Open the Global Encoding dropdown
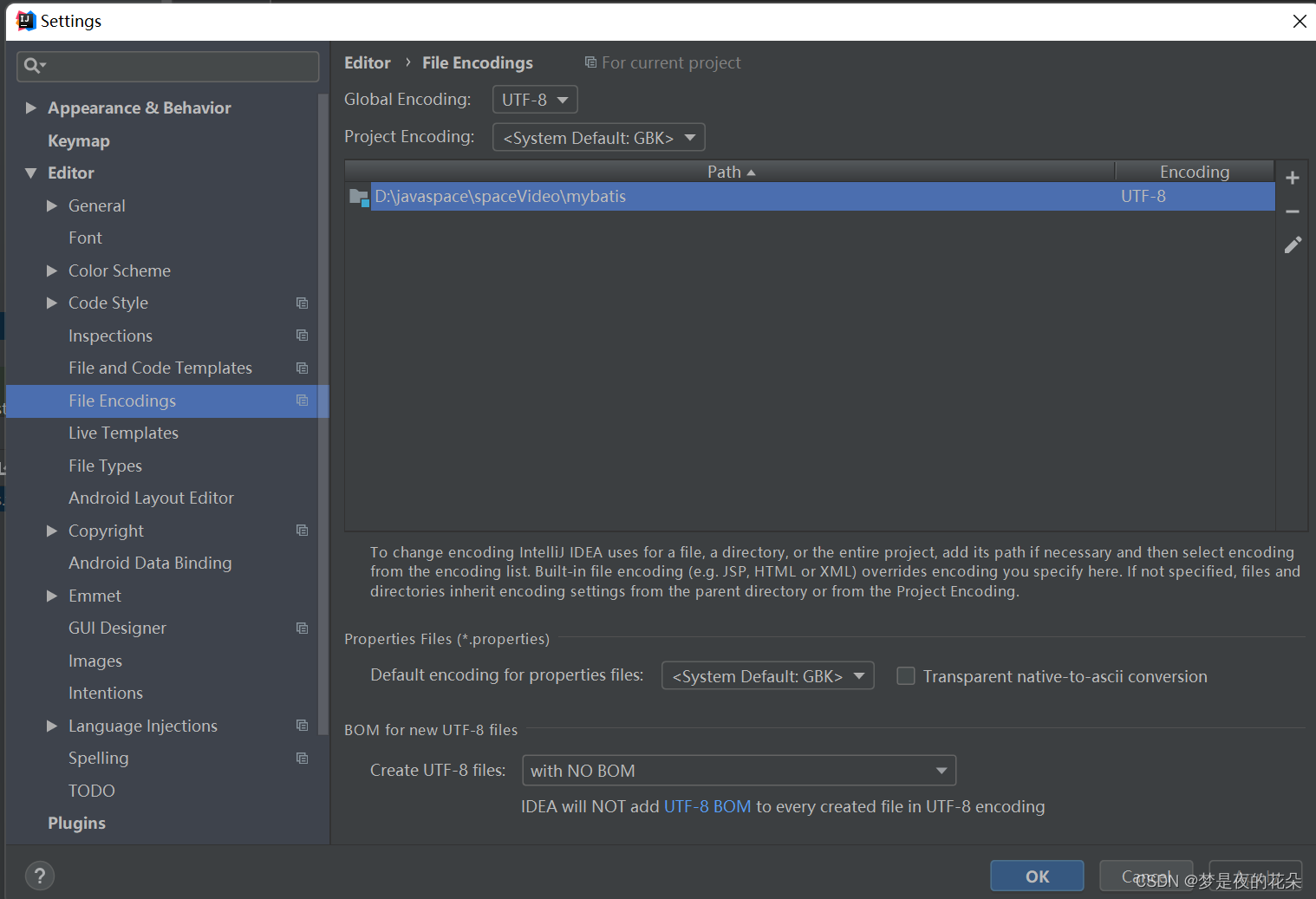 [x=535, y=100]
